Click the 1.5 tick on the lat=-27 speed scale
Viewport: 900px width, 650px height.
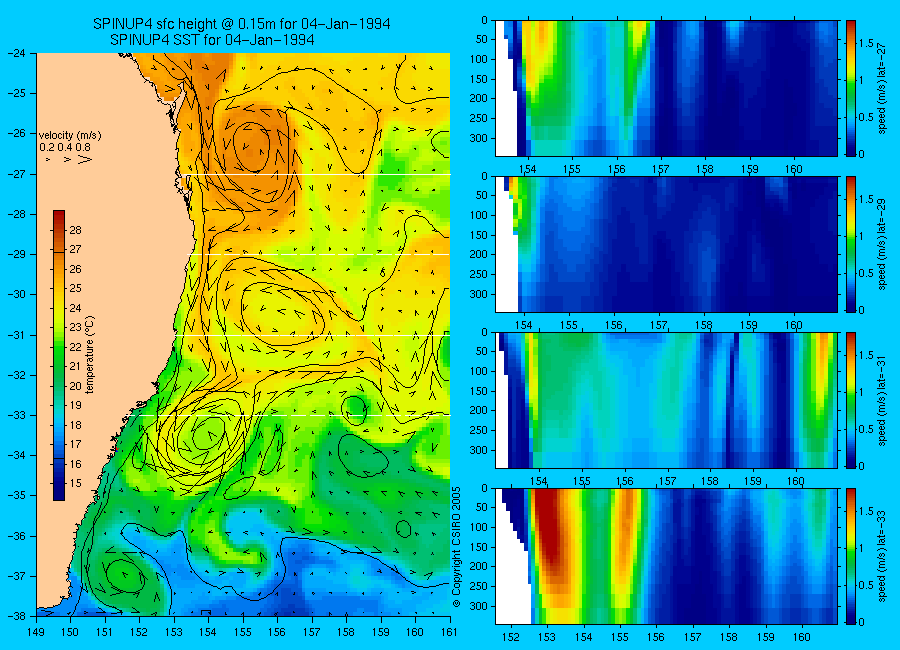(867, 43)
